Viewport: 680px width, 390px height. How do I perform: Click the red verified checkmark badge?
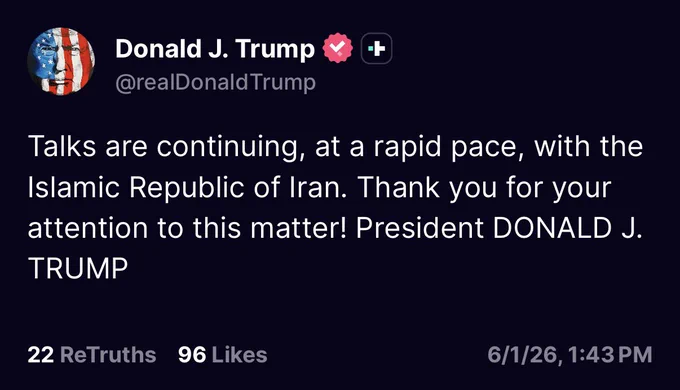337,48
